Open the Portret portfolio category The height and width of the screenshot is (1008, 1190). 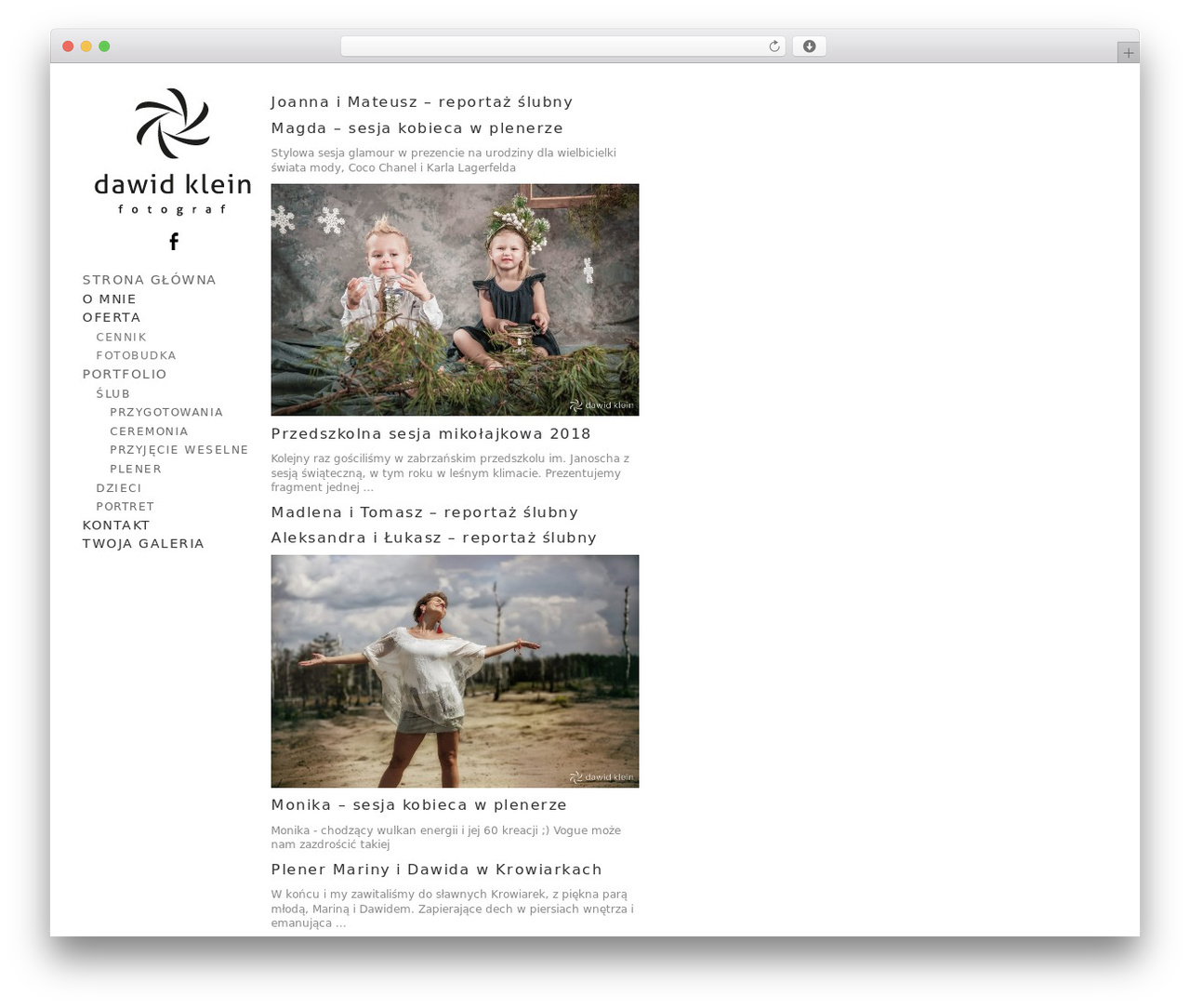point(125,507)
